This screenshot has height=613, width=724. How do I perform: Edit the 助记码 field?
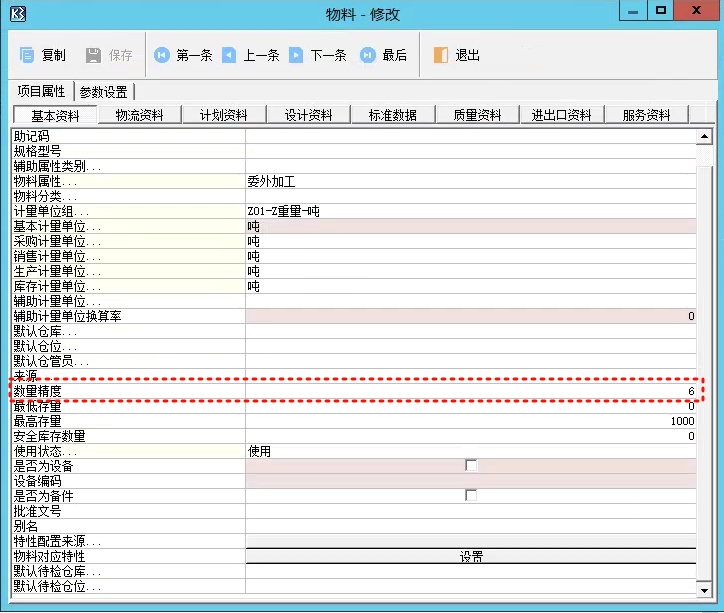pyautogui.click(x=471, y=136)
